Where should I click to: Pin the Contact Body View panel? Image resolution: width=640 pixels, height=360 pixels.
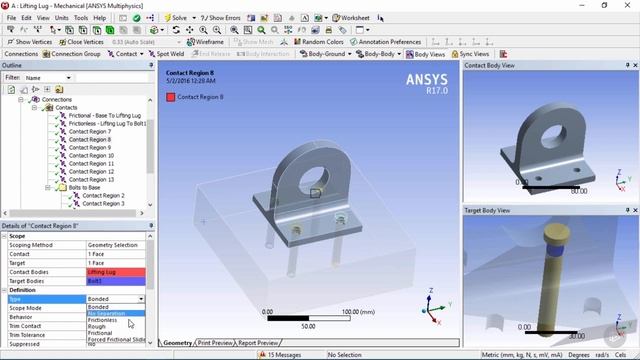(627, 65)
